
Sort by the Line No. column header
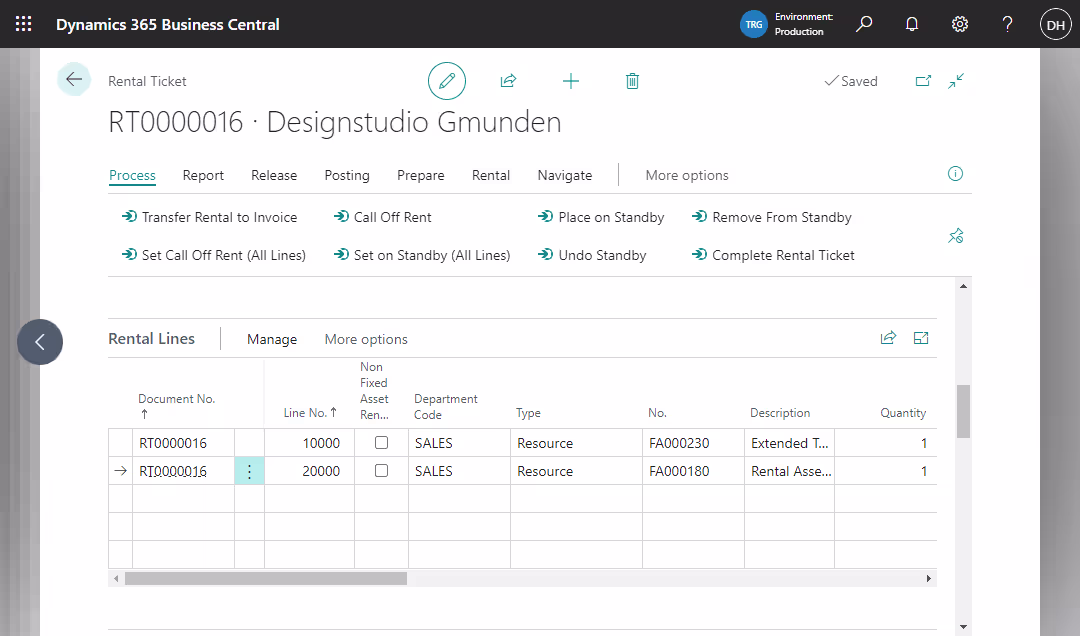pos(310,413)
